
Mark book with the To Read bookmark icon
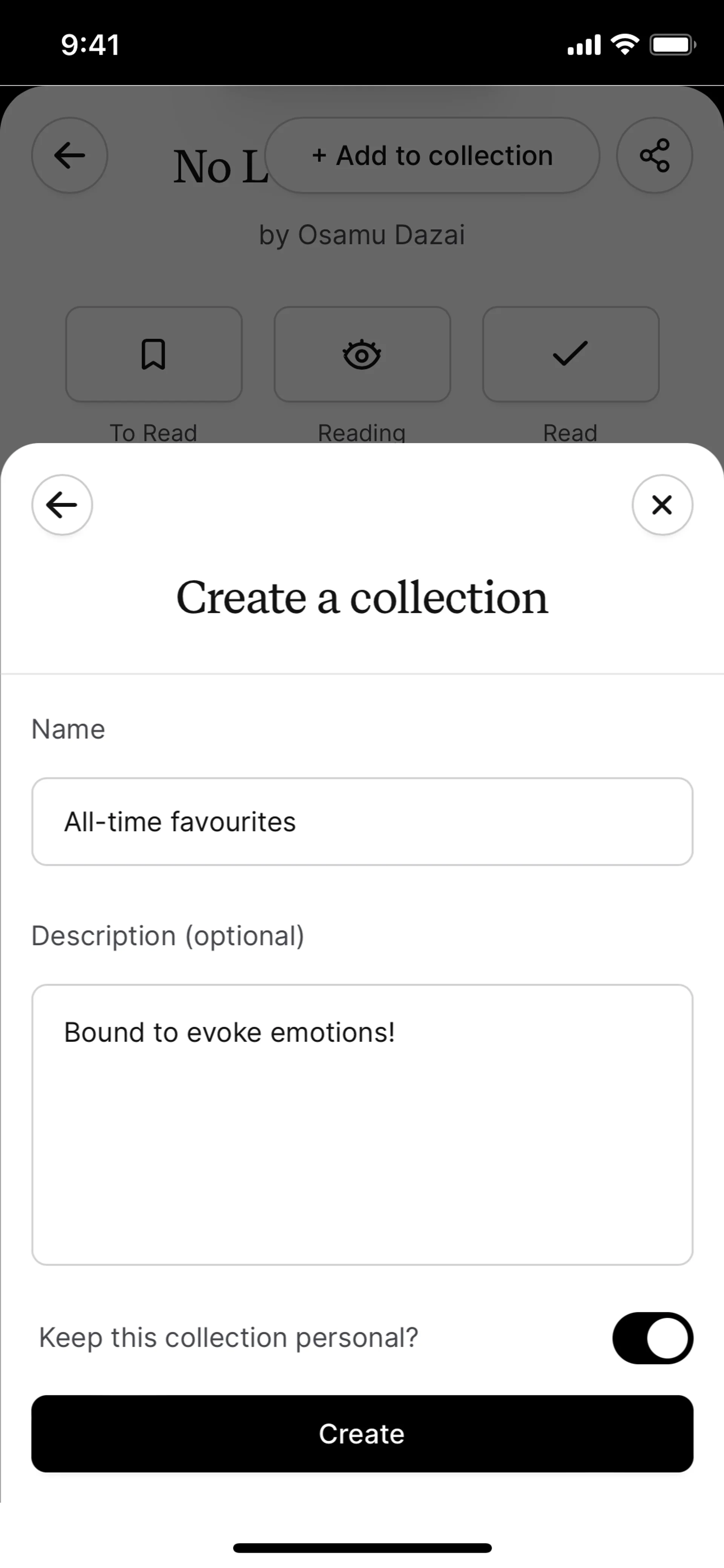[153, 354]
